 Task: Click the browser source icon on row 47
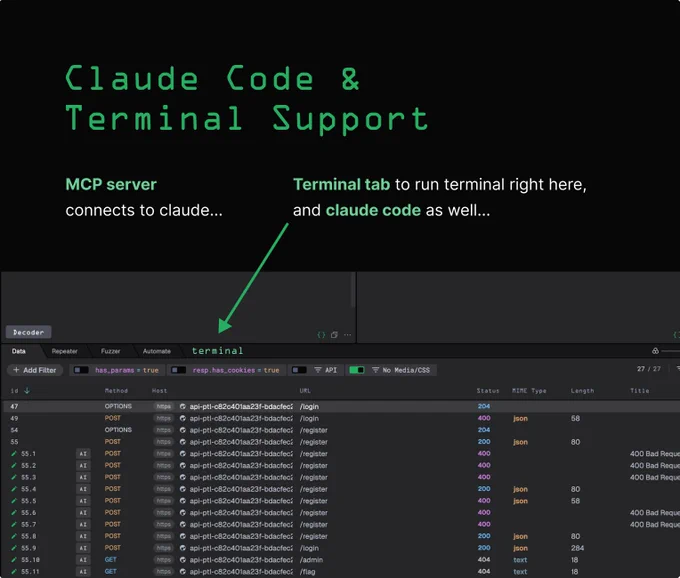click(183, 406)
